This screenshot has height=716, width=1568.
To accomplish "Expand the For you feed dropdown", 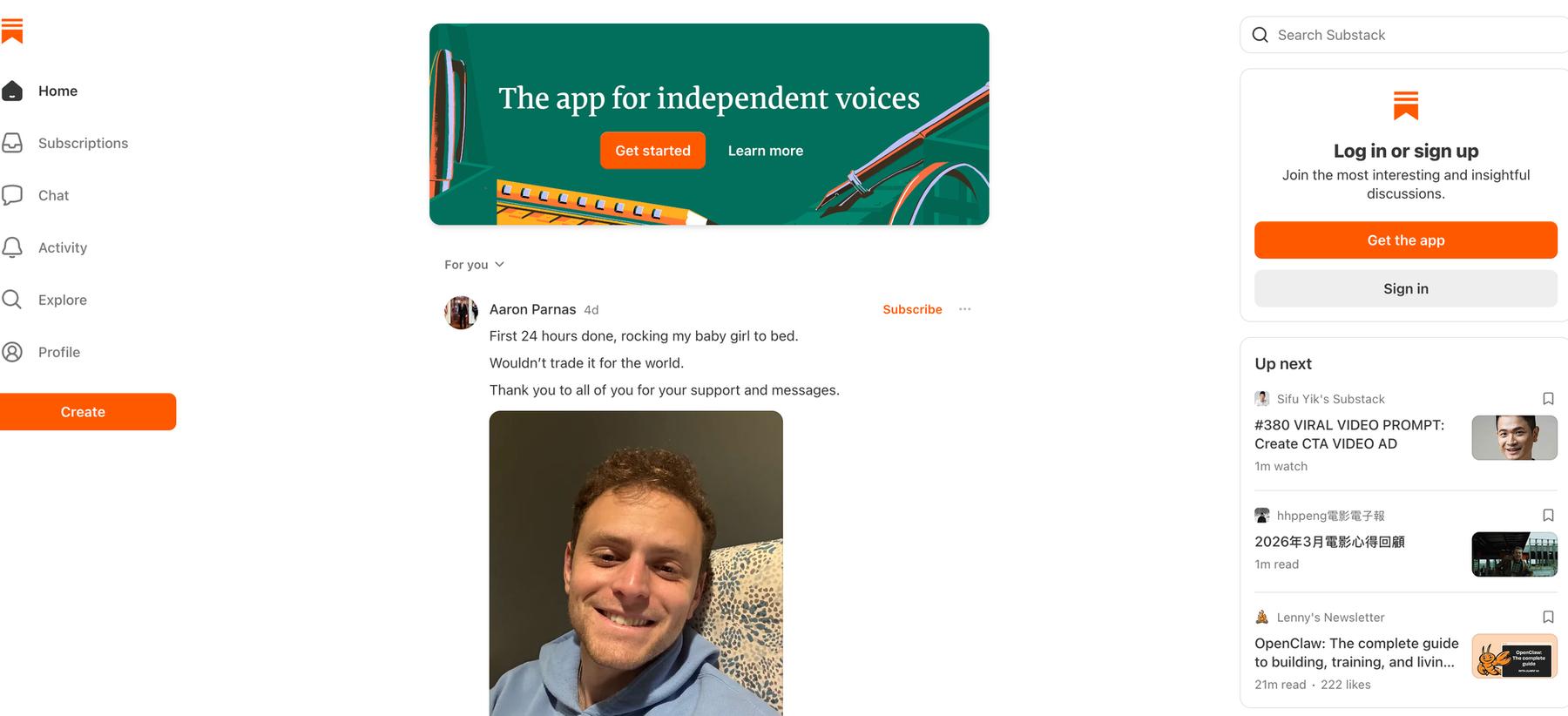I will click(475, 265).
